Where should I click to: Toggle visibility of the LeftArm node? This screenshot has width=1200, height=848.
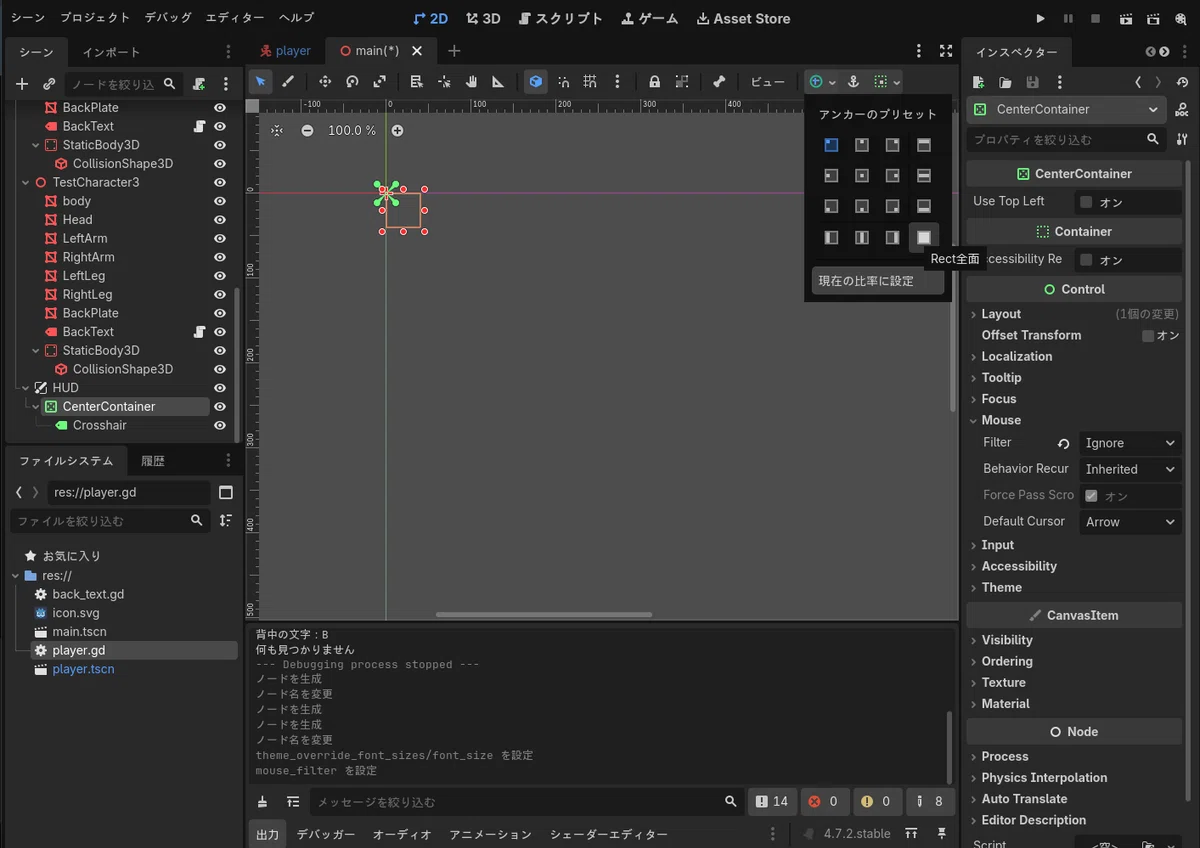pyautogui.click(x=220, y=238)
